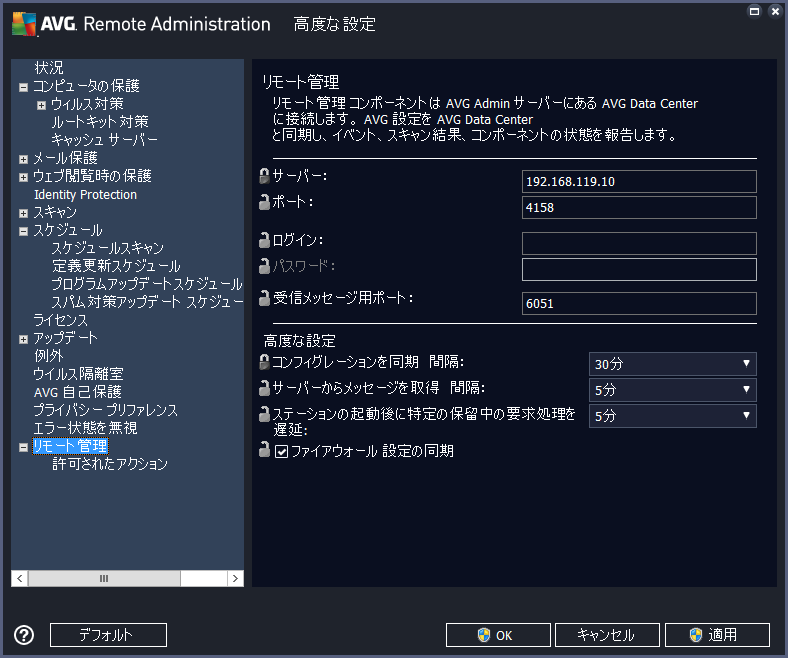Click the lock icon beside サーバーからメッセージを取得
Viewport: 788px width, 658px height.
point(264,388)
